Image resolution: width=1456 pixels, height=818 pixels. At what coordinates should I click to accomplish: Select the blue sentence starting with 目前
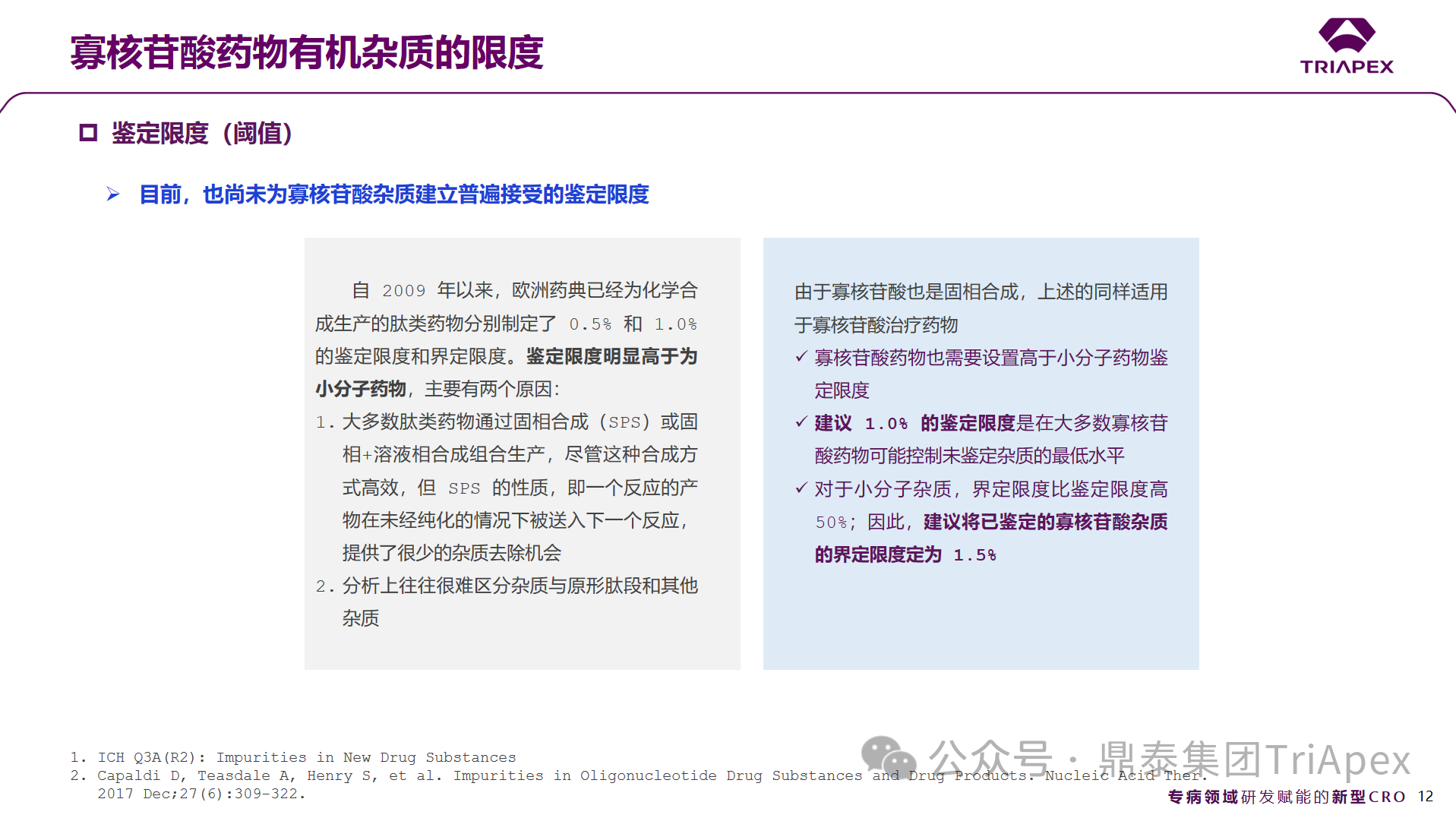point(393,195)
